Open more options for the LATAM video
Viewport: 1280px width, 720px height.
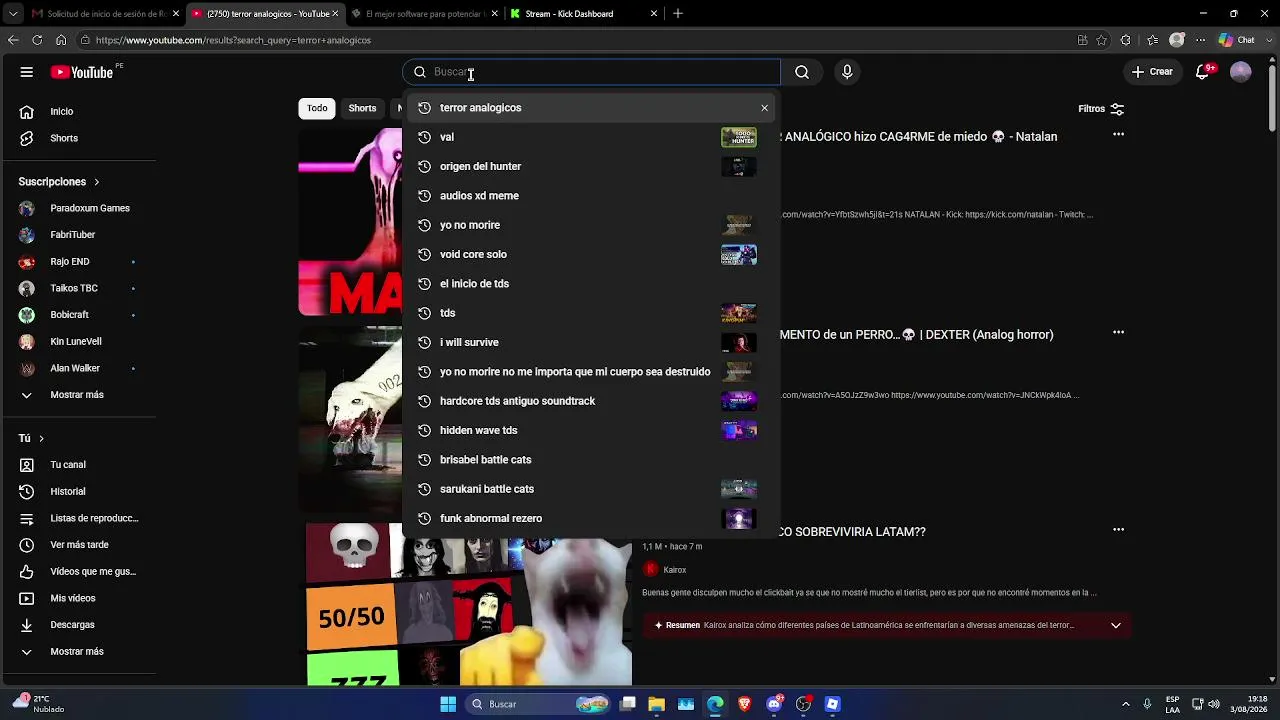click(x=1118, y=529)
